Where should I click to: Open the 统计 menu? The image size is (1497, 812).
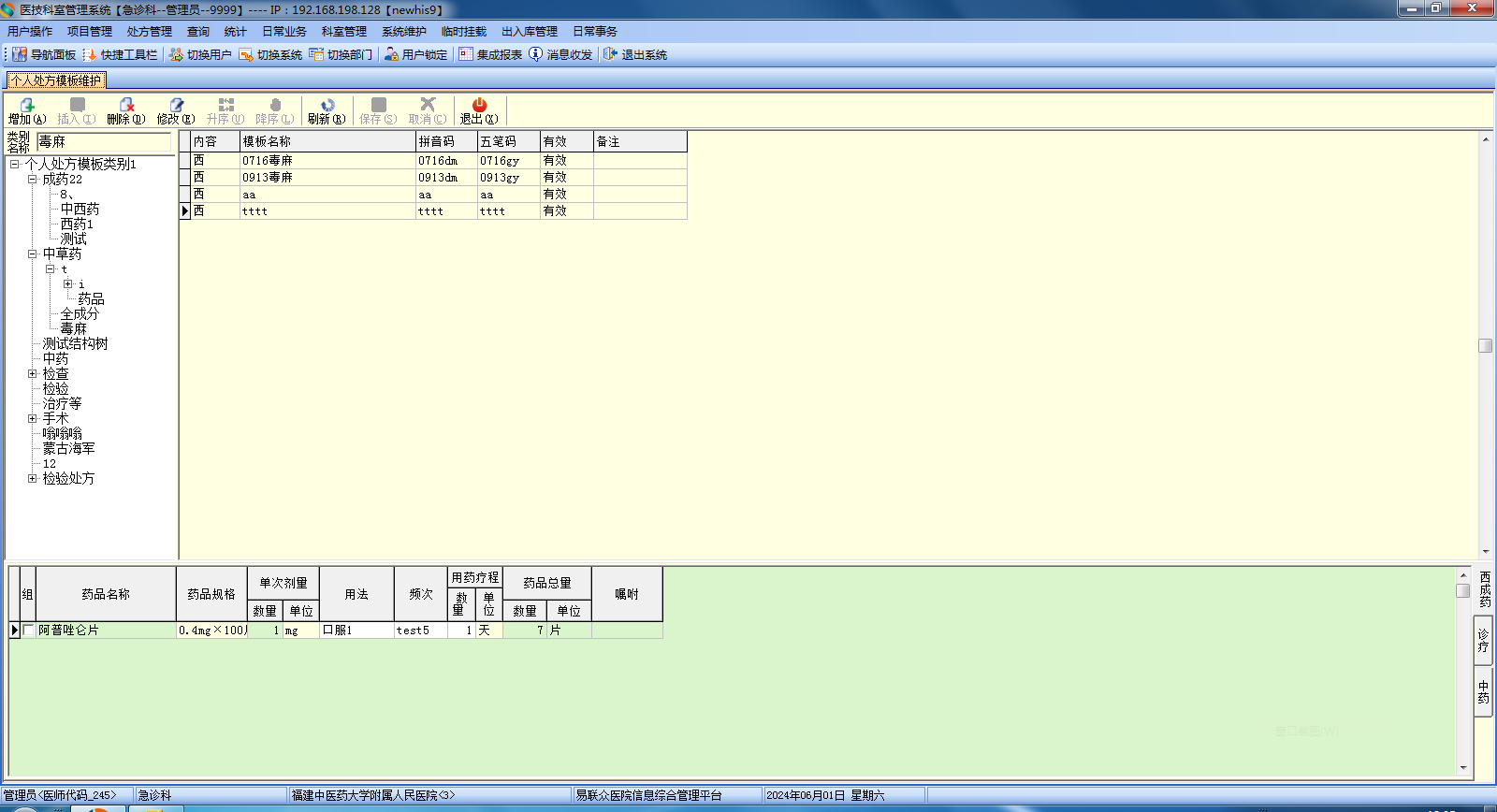[x=236, y=32]
